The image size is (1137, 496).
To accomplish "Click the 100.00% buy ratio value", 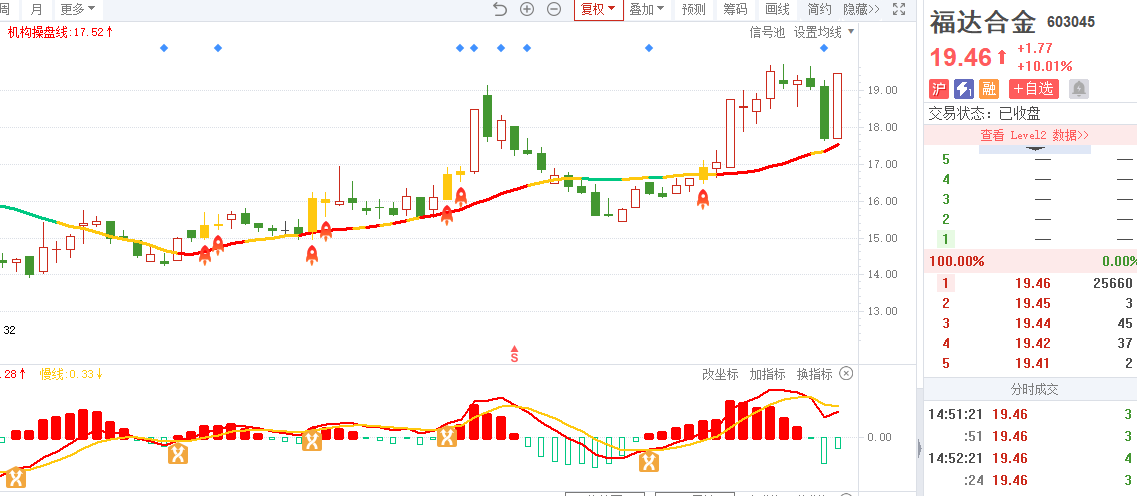I will pyautogui.click(x=957, y=261).
